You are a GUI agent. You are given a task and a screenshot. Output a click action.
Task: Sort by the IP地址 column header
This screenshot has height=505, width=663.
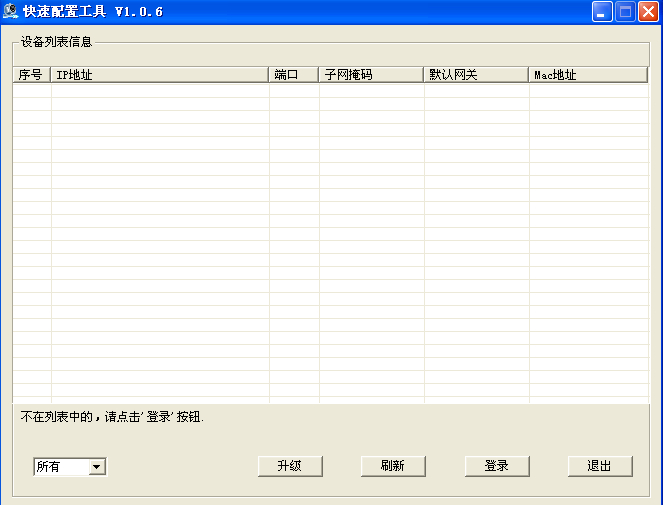tap(159, 74)
